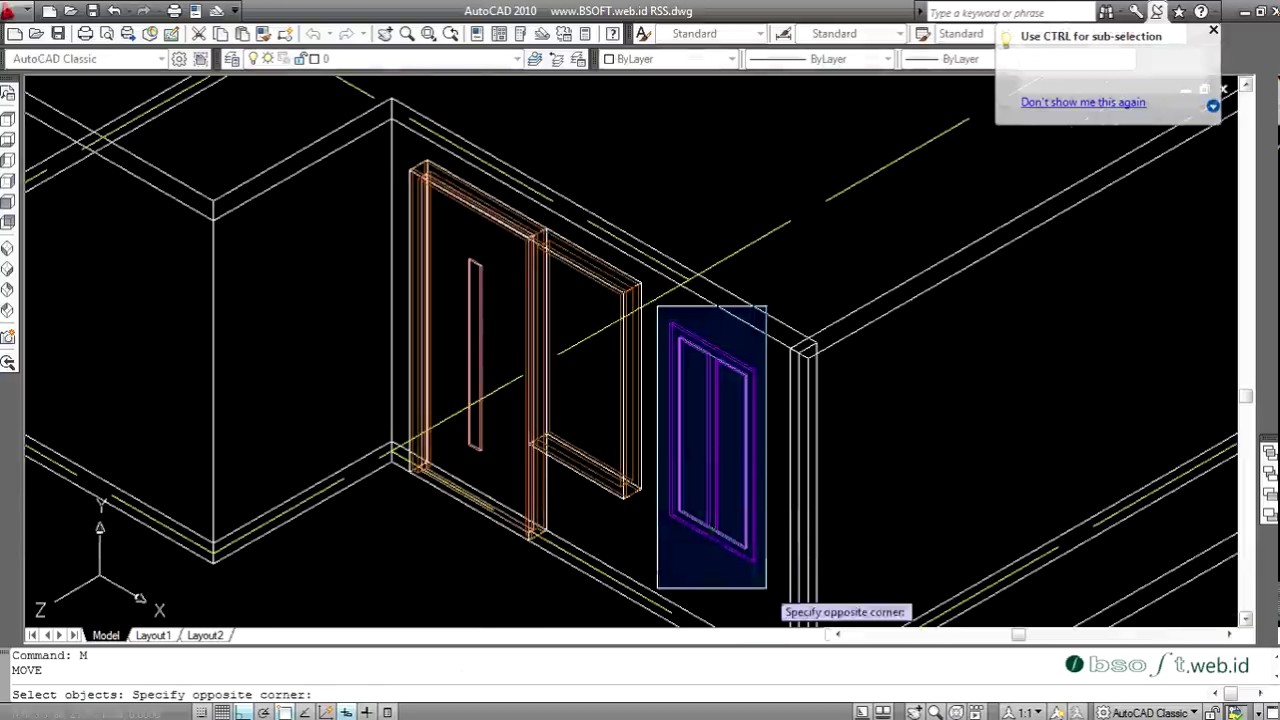
Task: Click the Zoom tool icon at bottom of left toolbar
Action: tap(8, 363)
